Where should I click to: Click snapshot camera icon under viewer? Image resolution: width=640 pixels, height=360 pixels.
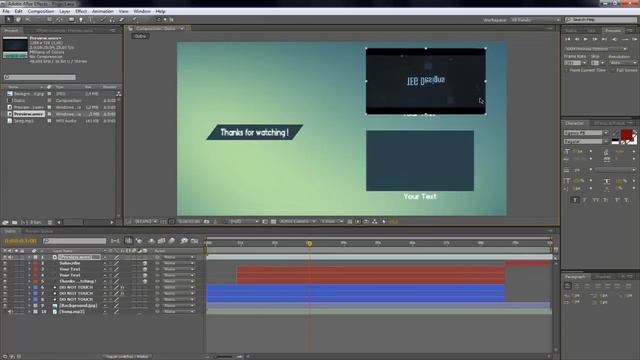[x=207, y=221]
